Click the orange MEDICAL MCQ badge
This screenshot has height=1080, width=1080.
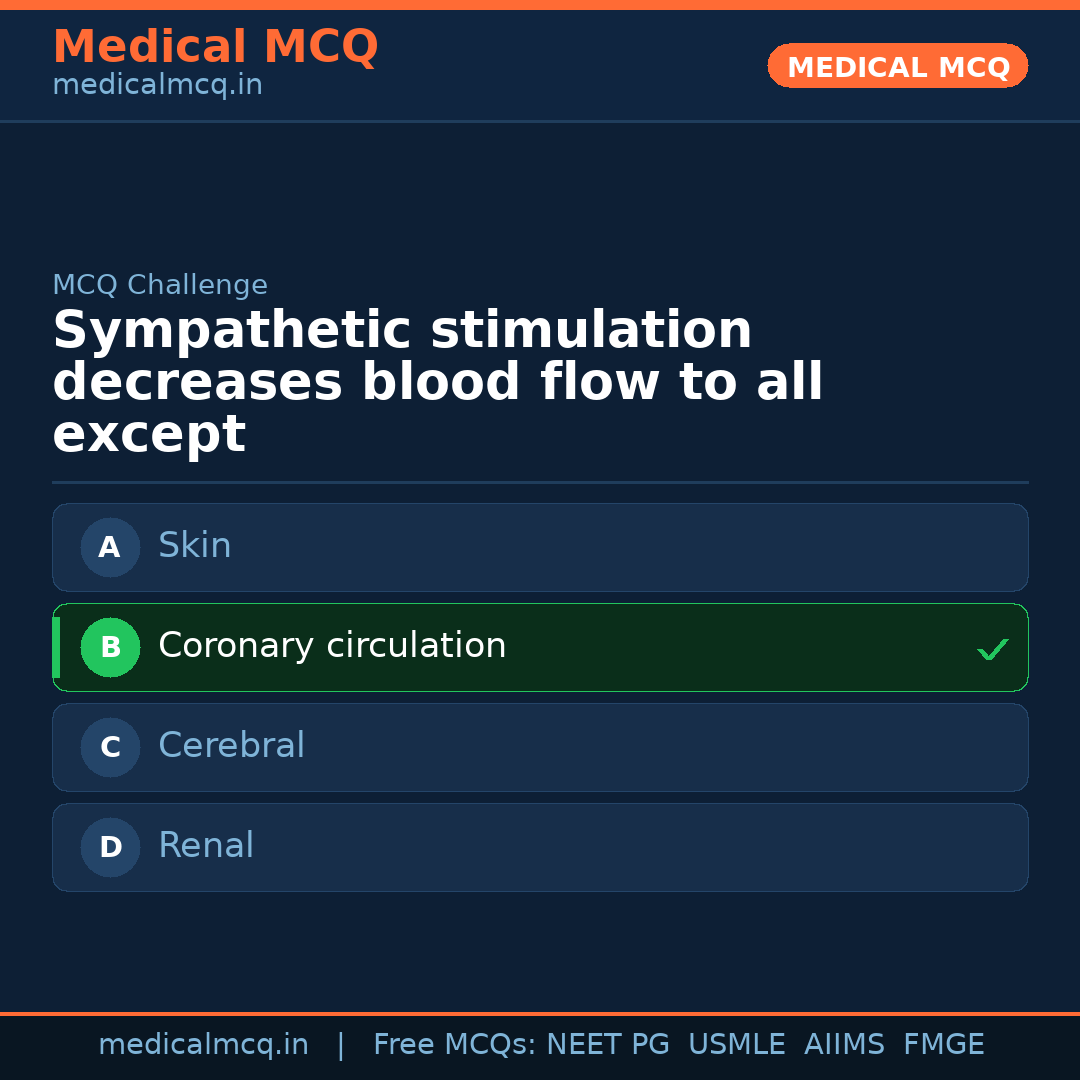pyautogui.click(x=897, y=66)
